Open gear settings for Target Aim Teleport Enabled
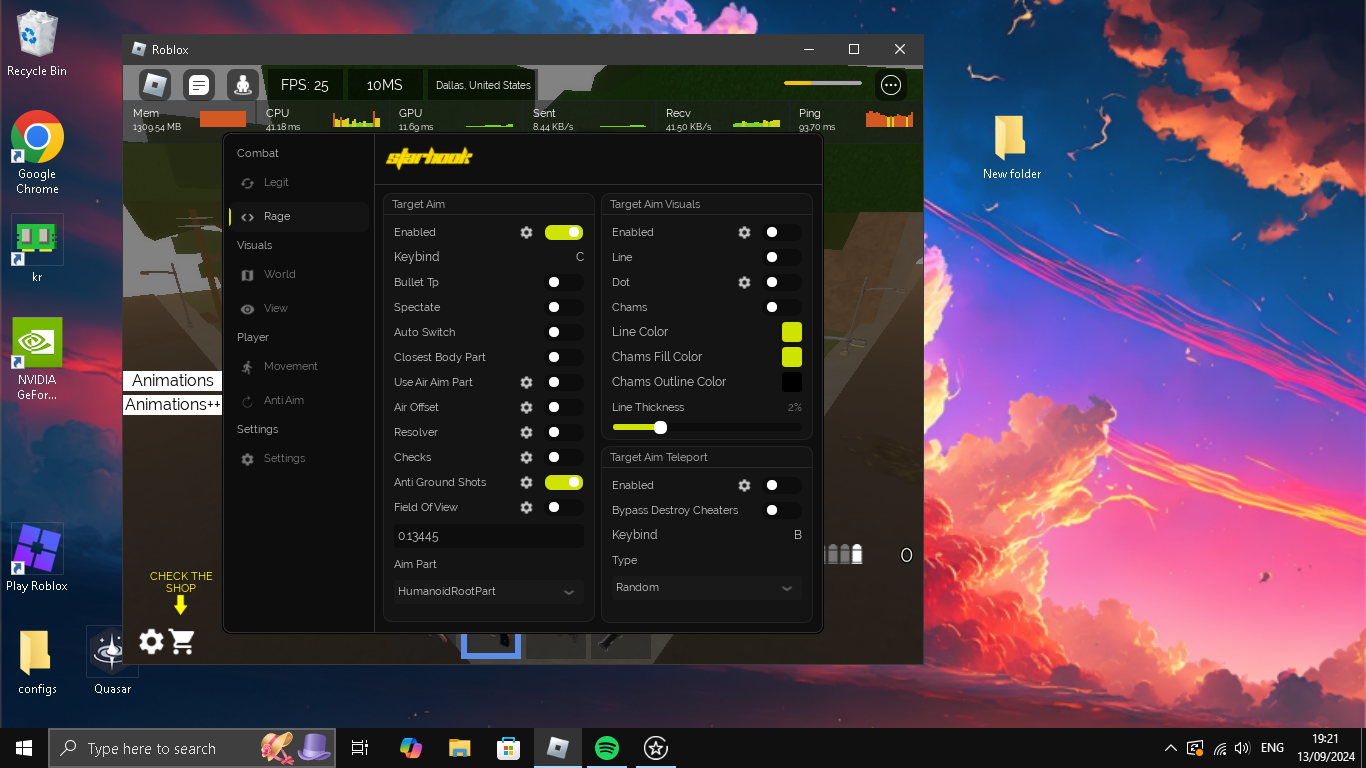The height and width of the screenshot is (768, 1366). pyautogui.click(x=744, y=485)
